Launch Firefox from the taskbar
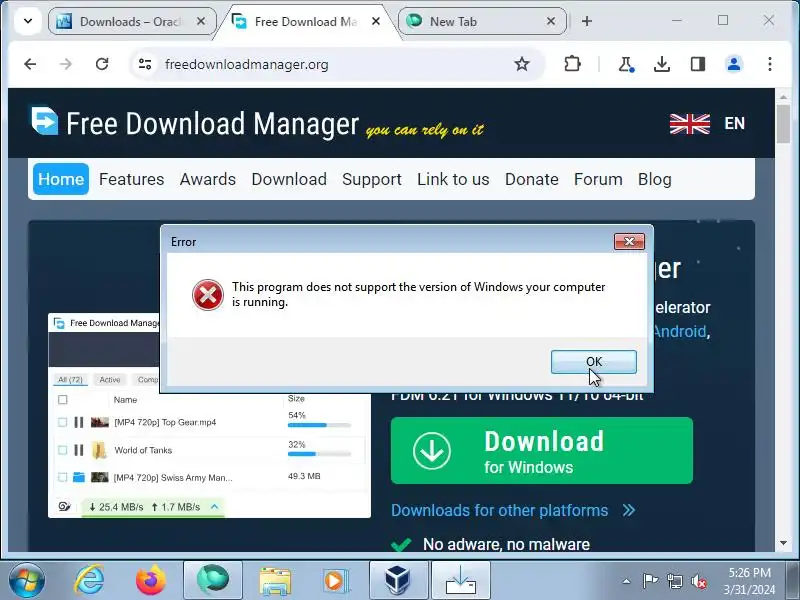 pos(151,580)
